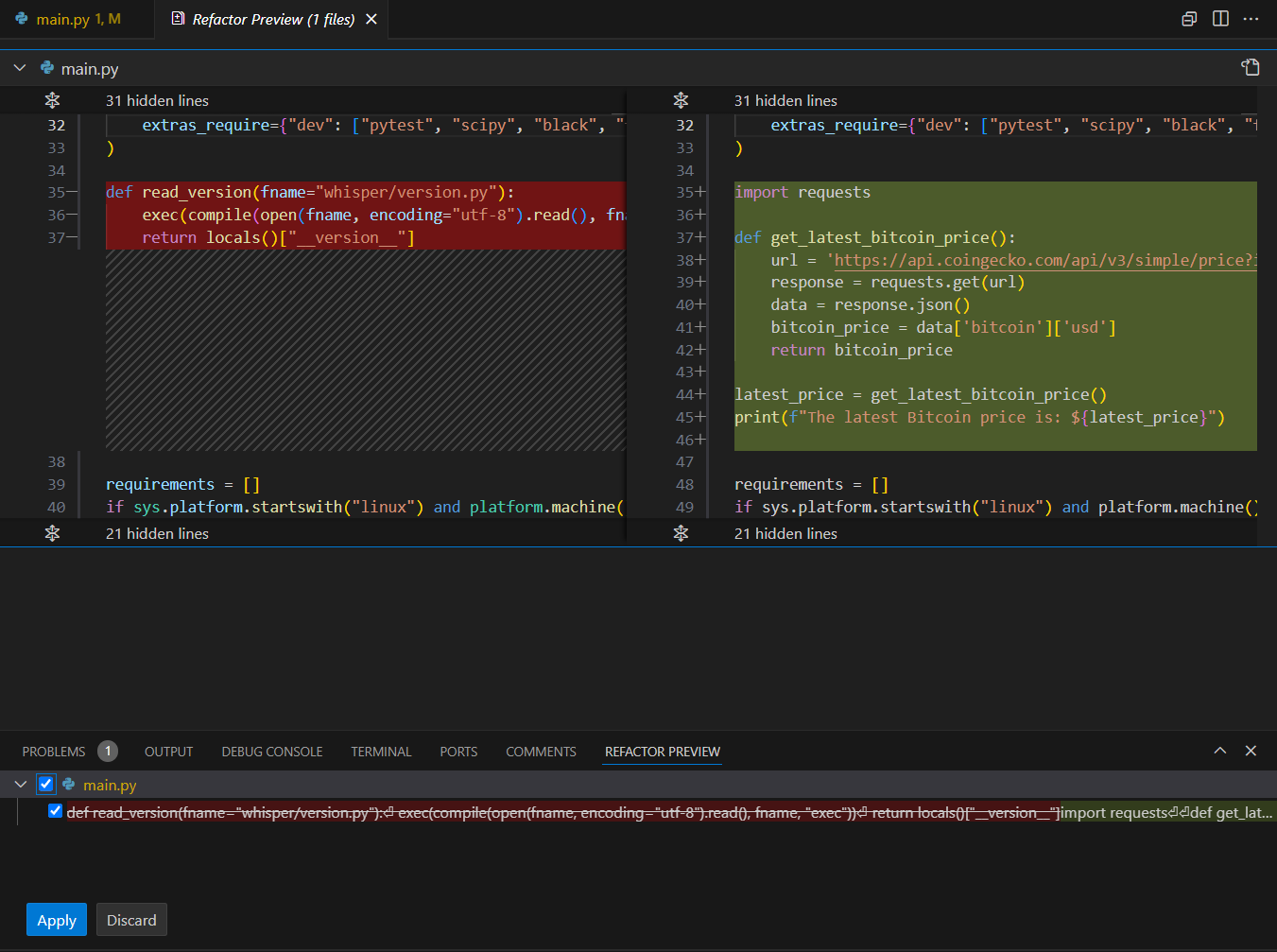Expand the bottom 21 hidden lines on the right
Screen dimensions: 1277x952
point(681,533)
